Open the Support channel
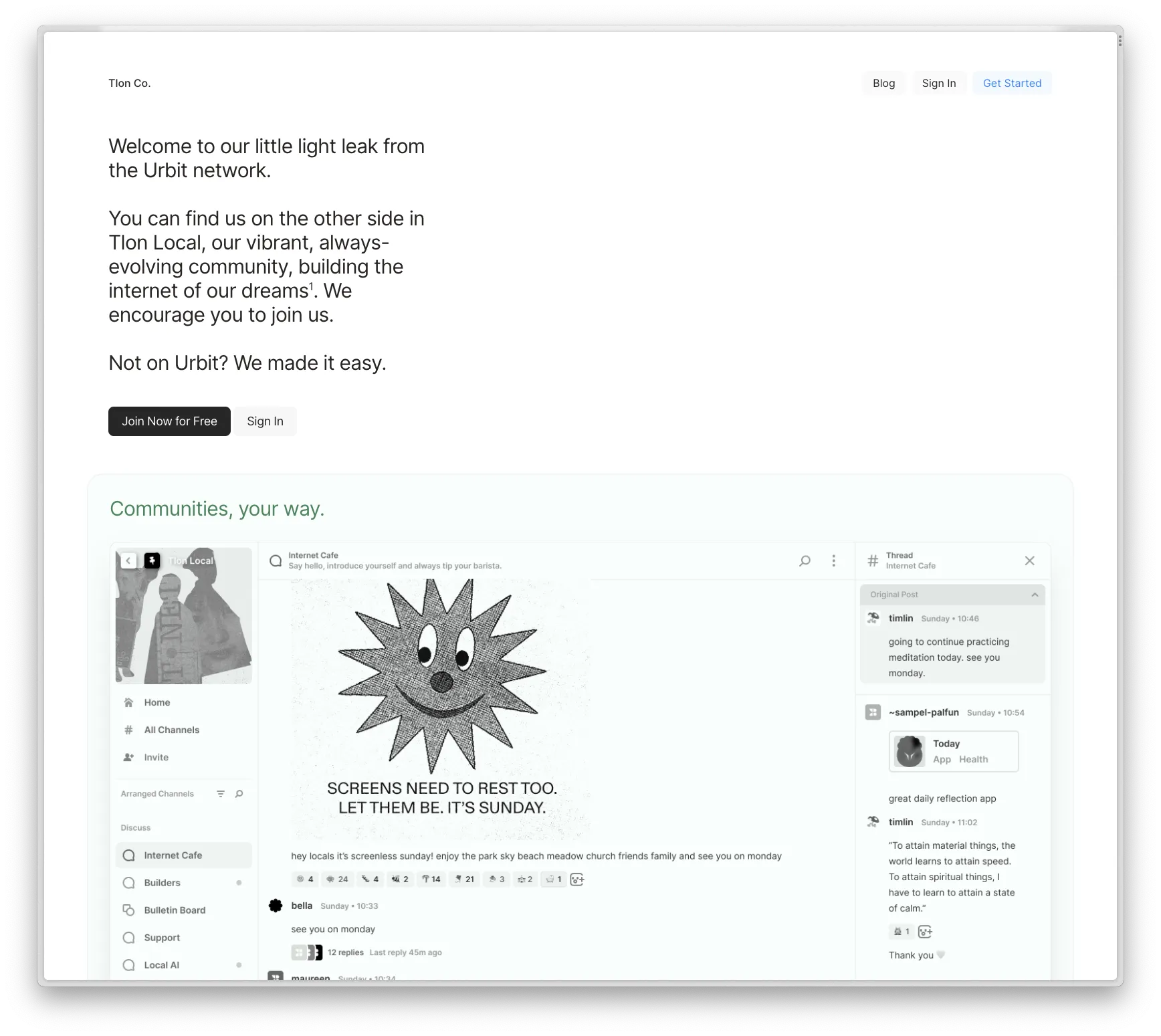This screenshot has width=1161, height=1036. pyautogui.click(x=183, y=938)
